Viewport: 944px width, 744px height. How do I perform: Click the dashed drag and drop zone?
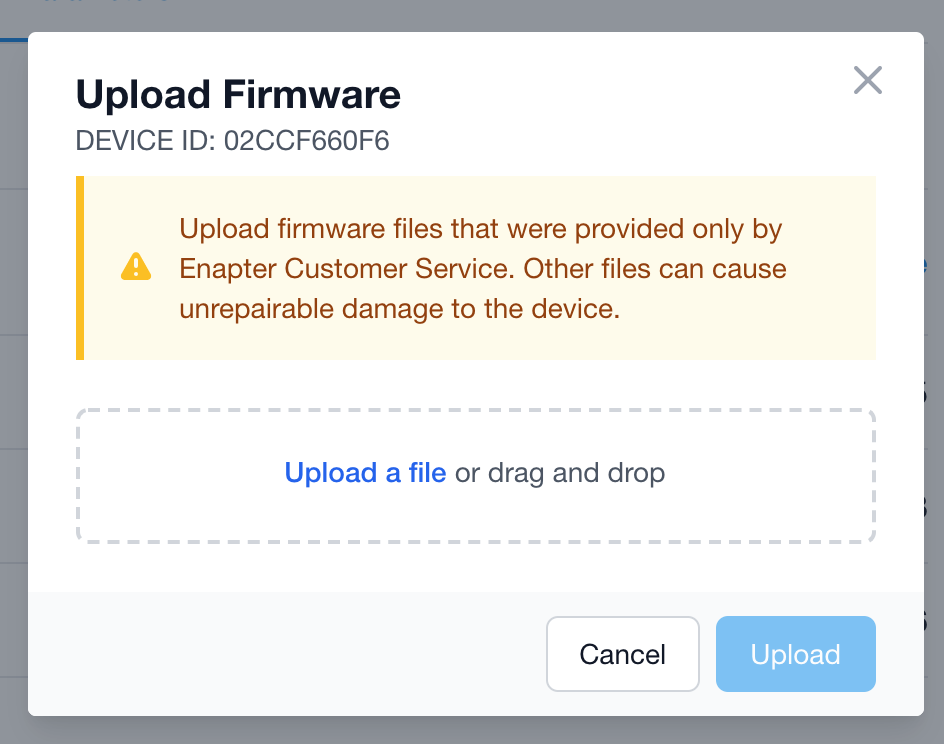coord(474,473)
